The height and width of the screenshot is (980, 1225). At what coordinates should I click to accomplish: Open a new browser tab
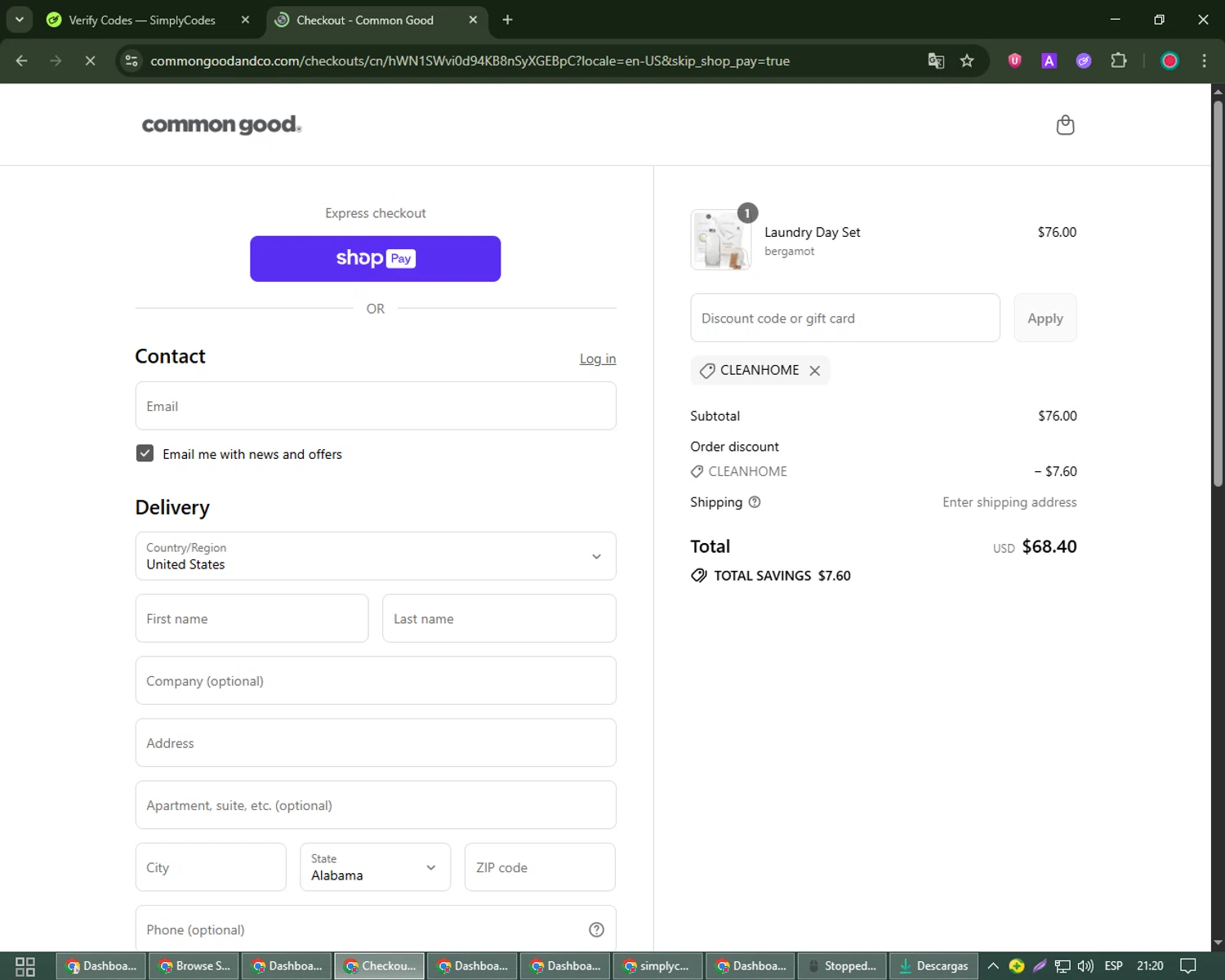(507, 20)
